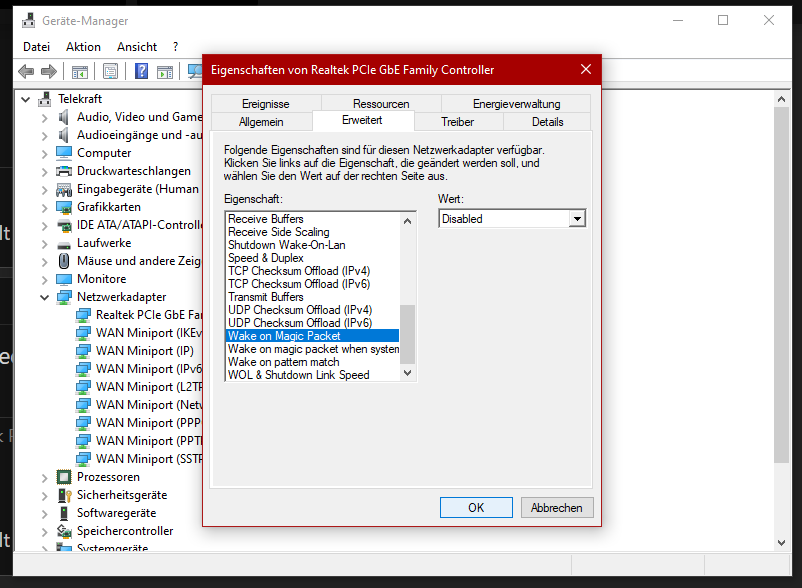Open the ? help menu
The image size is (802, 588).
tap(175, 47)
